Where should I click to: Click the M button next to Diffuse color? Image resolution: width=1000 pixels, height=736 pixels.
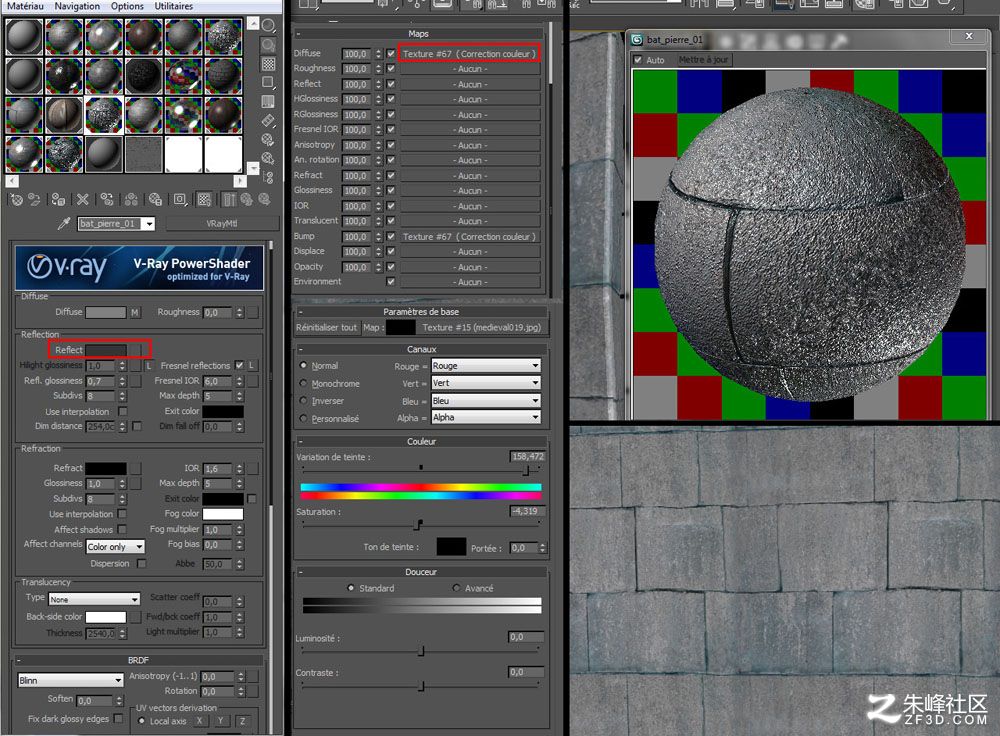tap(135, 312)
